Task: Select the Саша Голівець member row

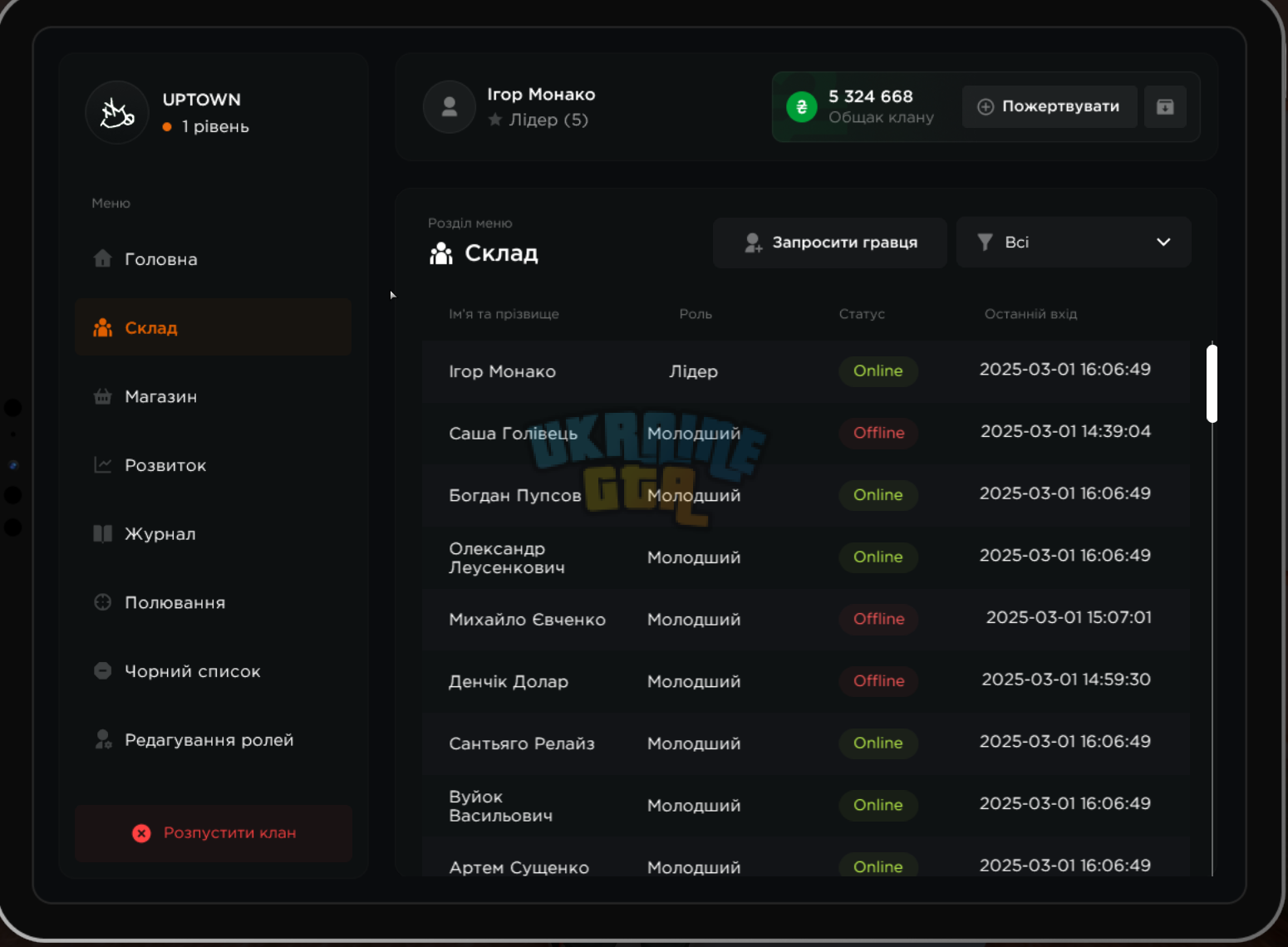Action: pyautogui.click(x=806, y=433)
